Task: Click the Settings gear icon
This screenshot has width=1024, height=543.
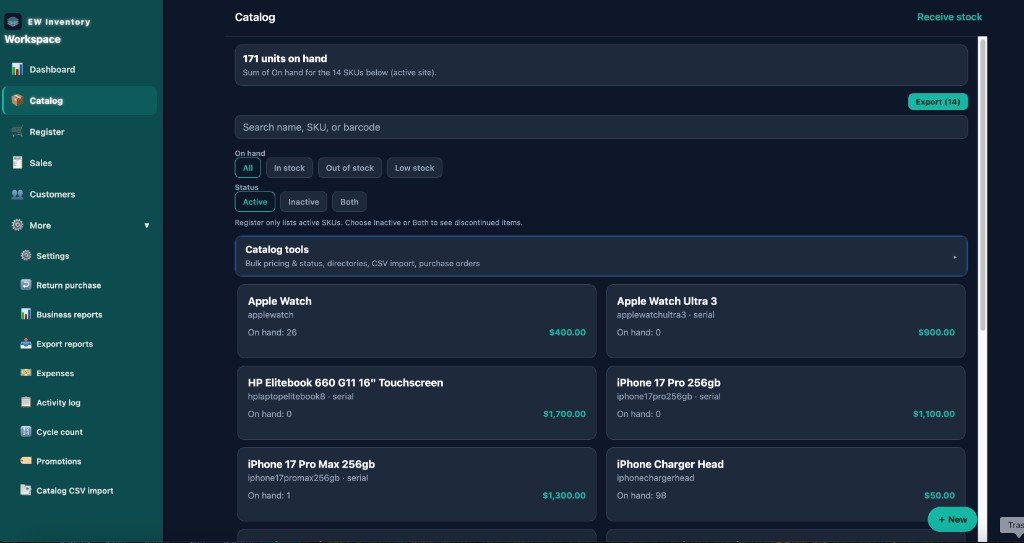Action: [25, 255]
